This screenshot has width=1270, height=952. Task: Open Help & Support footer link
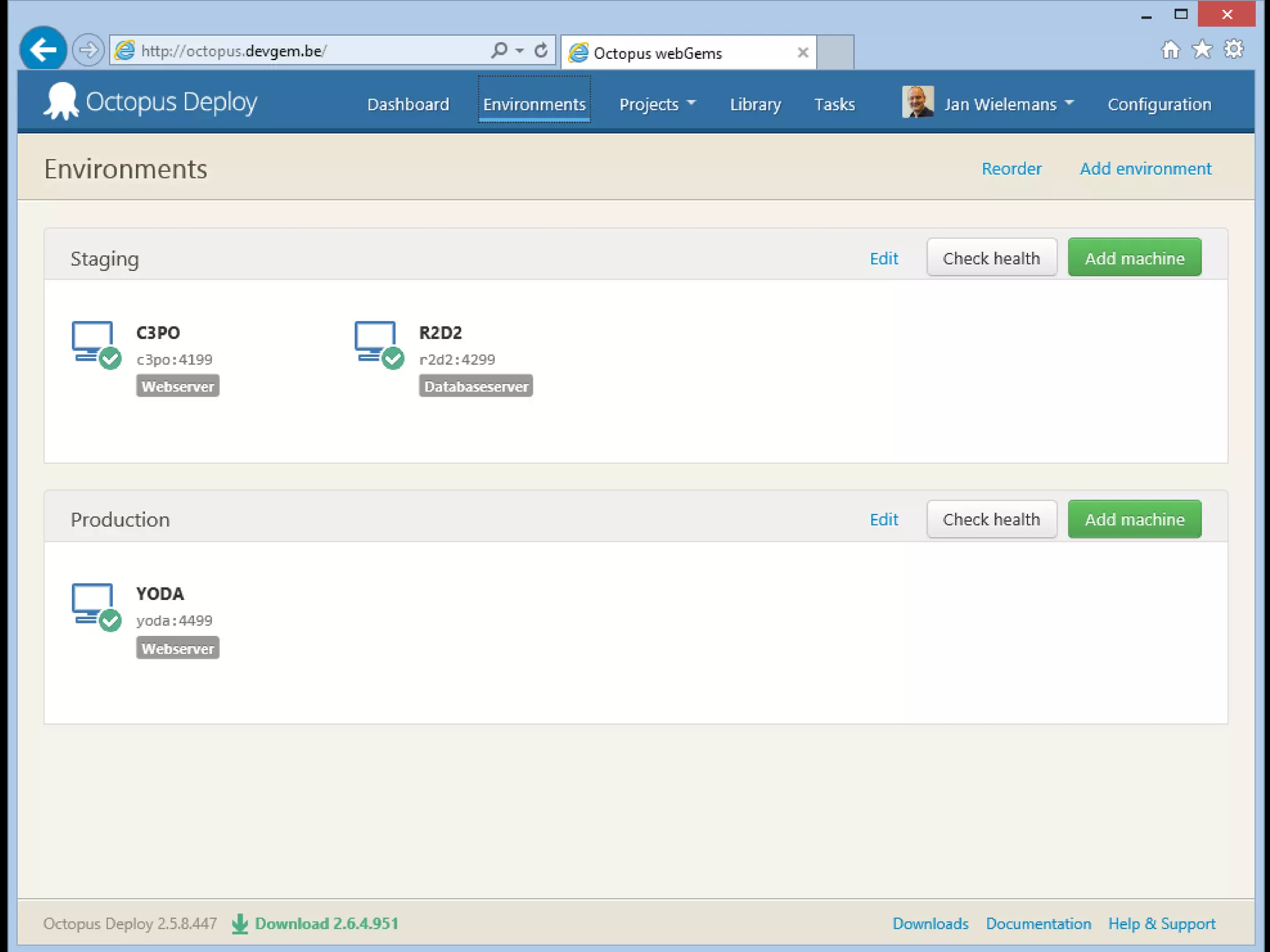[x=1161, y=923]
